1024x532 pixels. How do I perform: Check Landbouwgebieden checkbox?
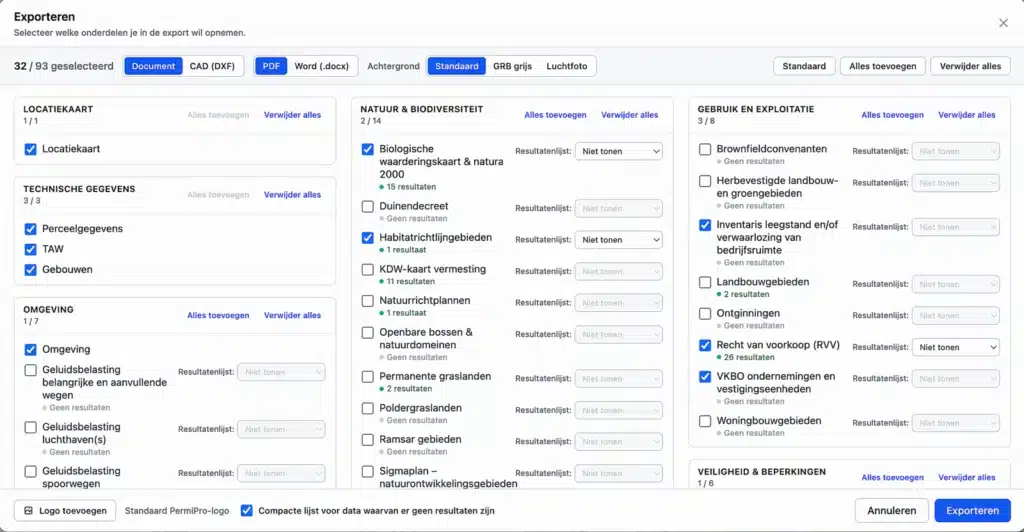point(705,283)
